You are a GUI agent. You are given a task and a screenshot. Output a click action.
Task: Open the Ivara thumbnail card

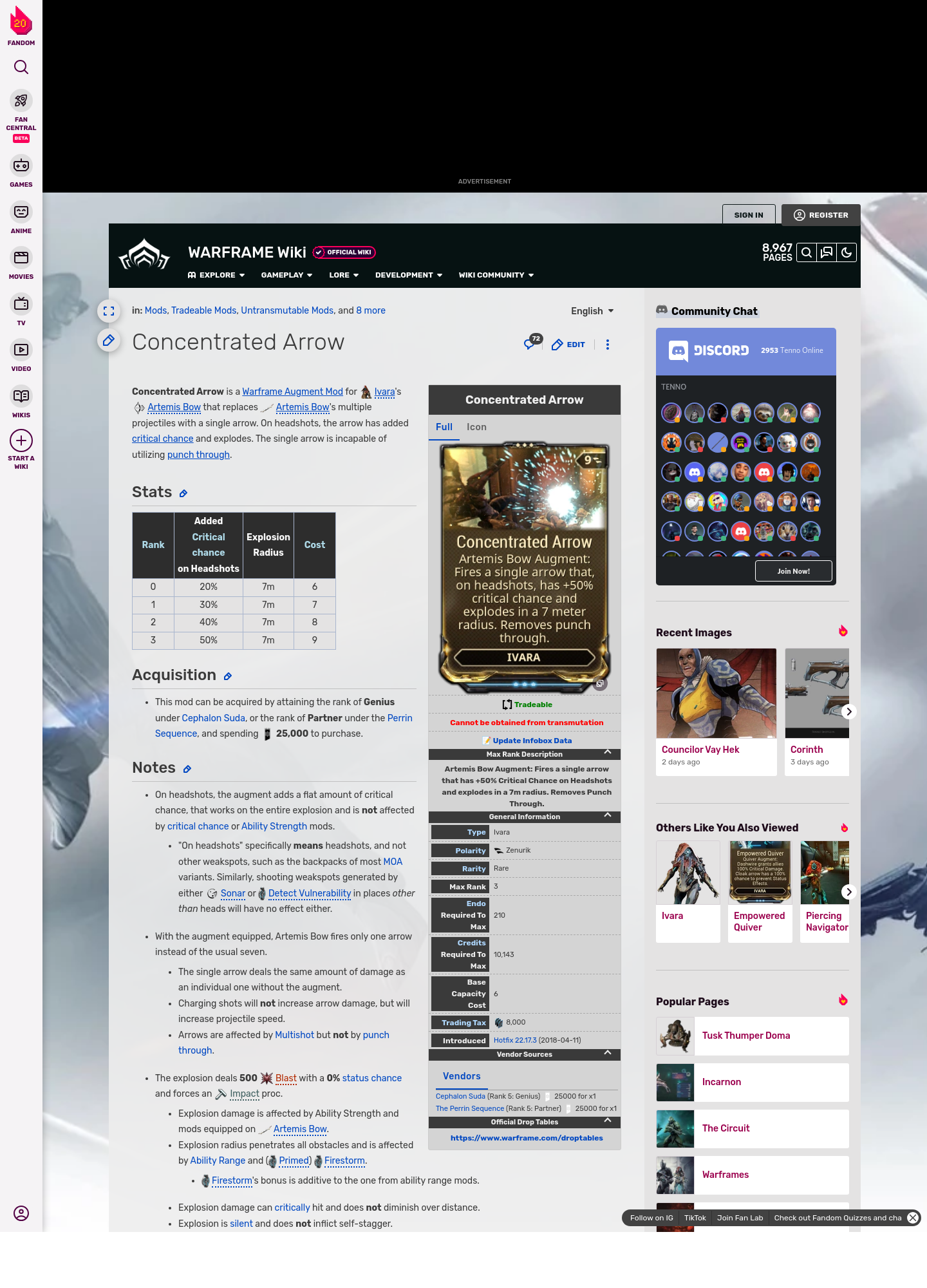(x=688, y=891)
